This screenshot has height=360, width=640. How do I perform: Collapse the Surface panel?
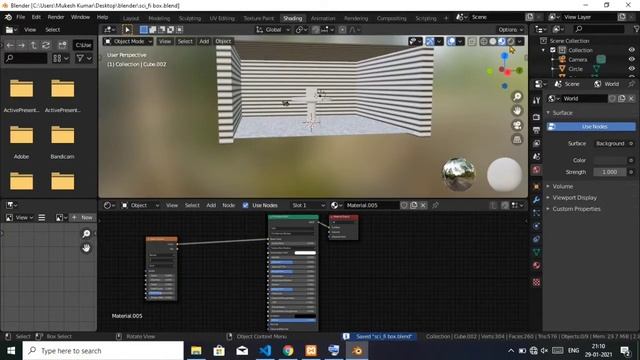(562, 113)
